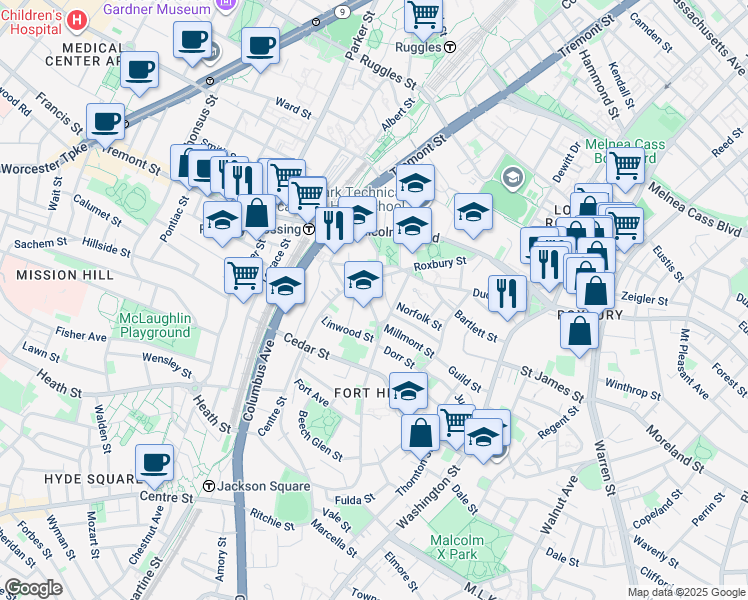Click the Ruggles transit station icon
748x600 pixels.
point(450,47)
